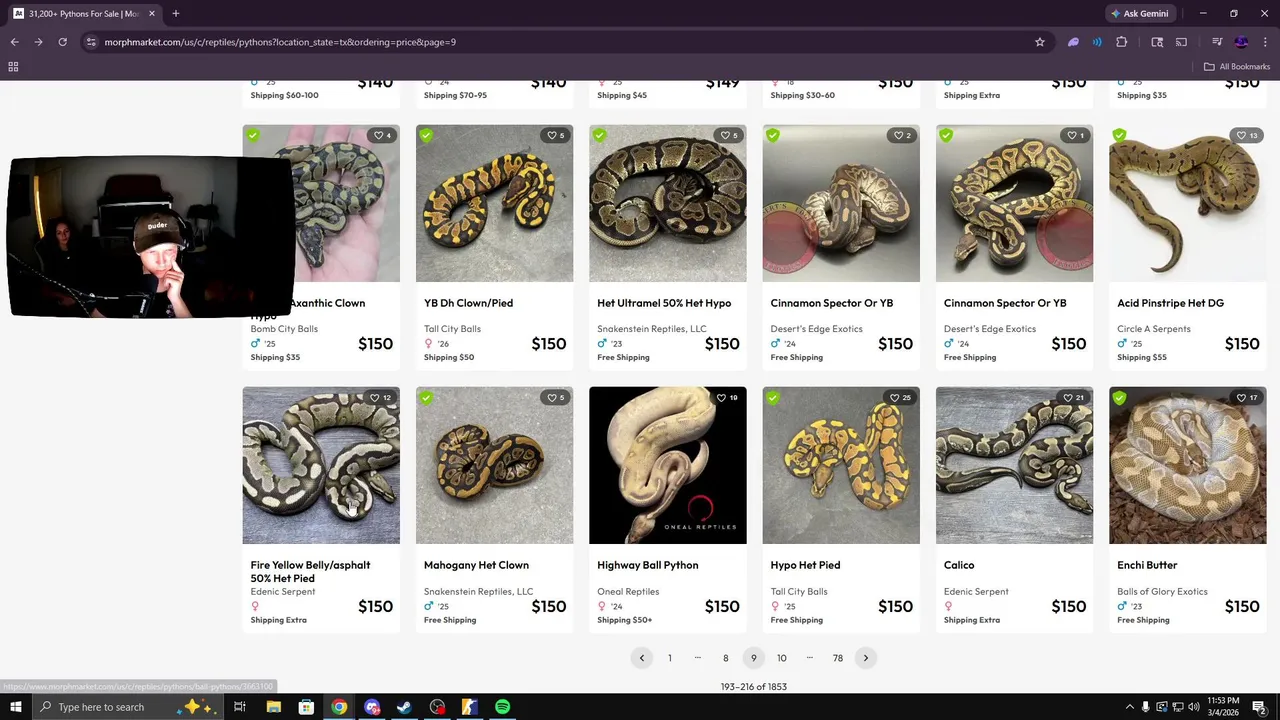The width and height of the screenshot is (1280, 720).
Task: Open the Chrome apps grid icon
Action: [x=13, y=67]
